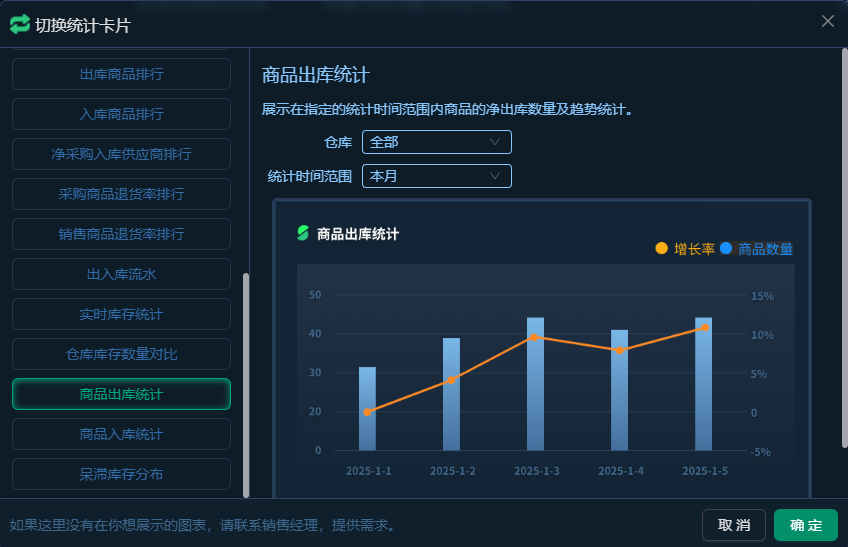Viewport: 848px width, 547px height.
Task: Click the green logo beside the 商品出库统计 chart title
Action: tap(303, 234)
